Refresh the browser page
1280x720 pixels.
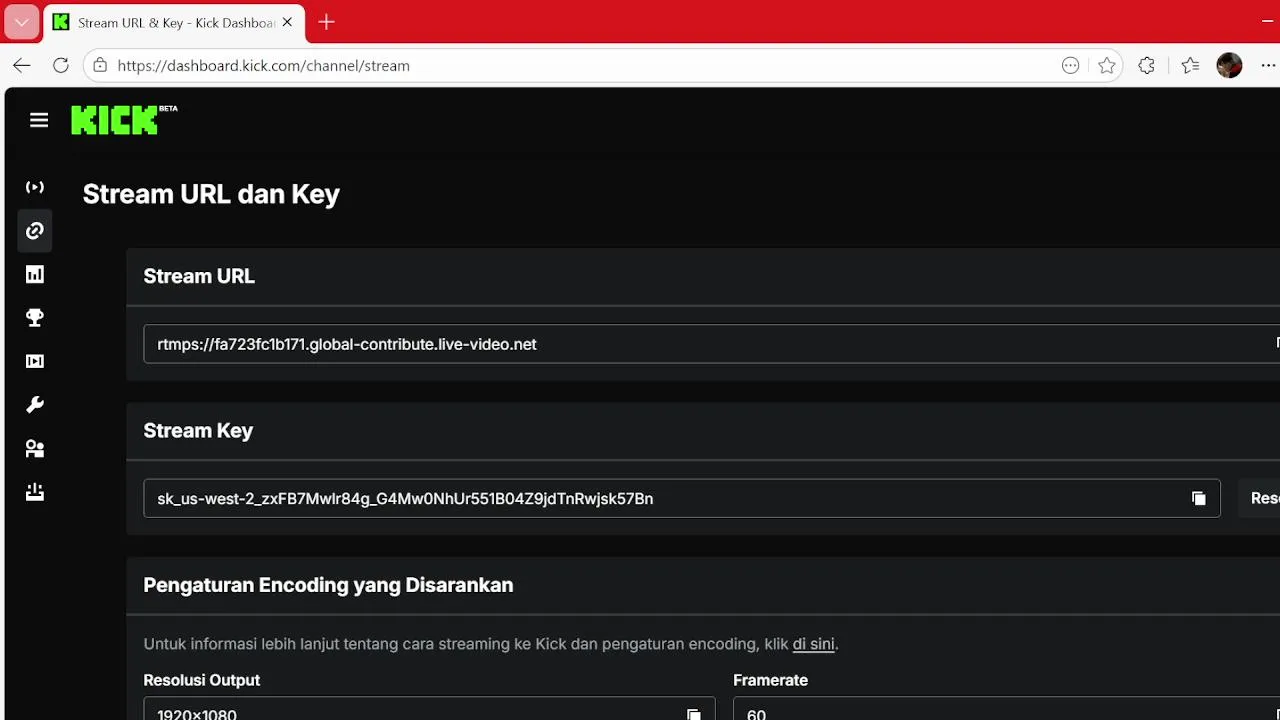(61, 66)
